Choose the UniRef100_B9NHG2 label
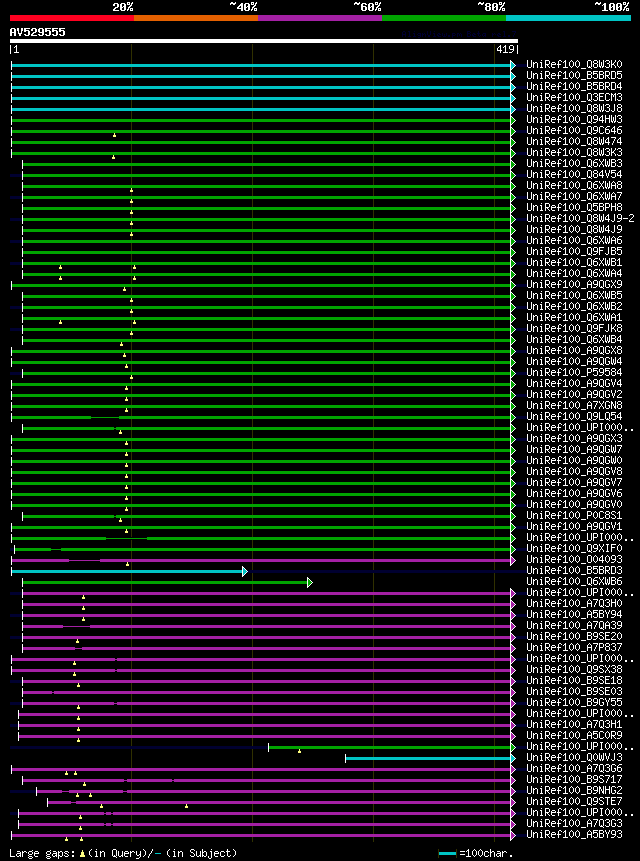This screenshot has height=861, width=640. 574,790
